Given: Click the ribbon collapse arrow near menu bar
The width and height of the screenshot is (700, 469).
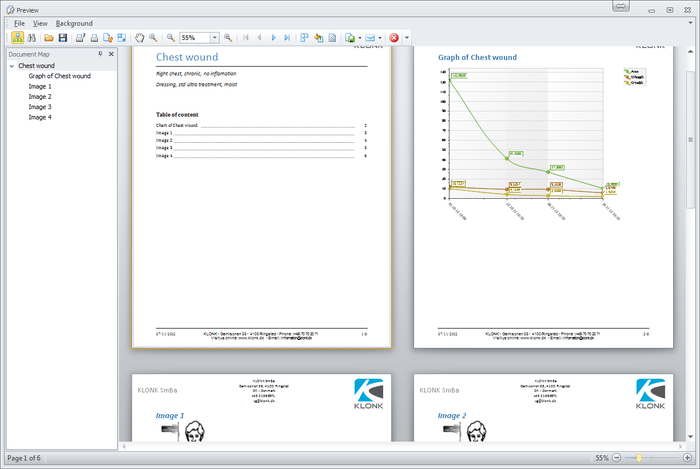Looking at the screenshot, I should 690,23.
